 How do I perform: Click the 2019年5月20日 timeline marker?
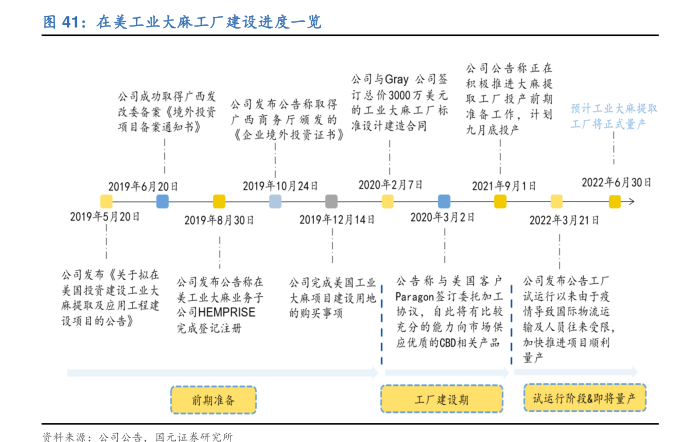click(106, 201)
